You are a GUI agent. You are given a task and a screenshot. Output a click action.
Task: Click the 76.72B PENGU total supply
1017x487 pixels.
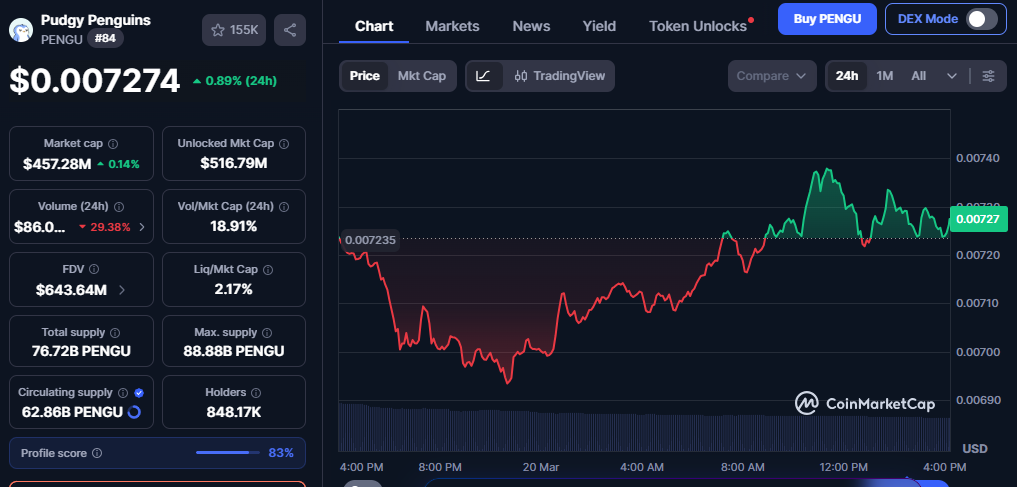(81, 351)
